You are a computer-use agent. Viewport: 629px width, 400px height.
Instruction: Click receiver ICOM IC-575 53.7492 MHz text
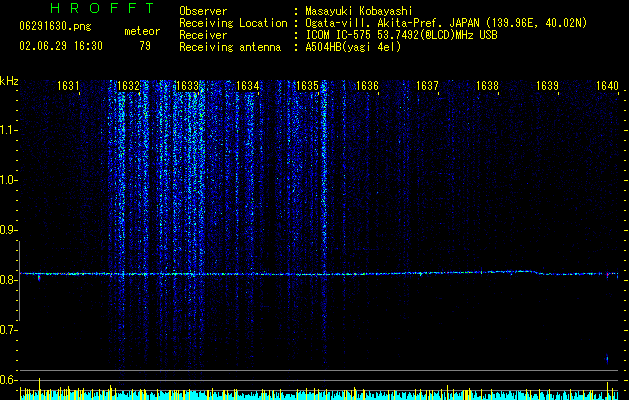point(401,35)
